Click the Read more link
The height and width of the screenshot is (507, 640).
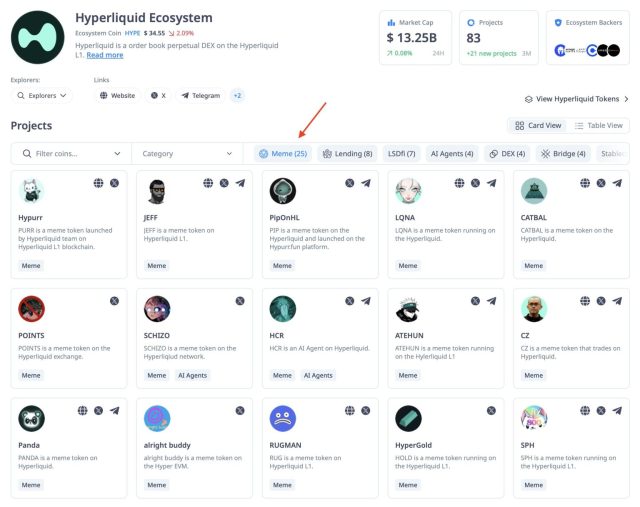pyautogui.click(x=105, y=55)
